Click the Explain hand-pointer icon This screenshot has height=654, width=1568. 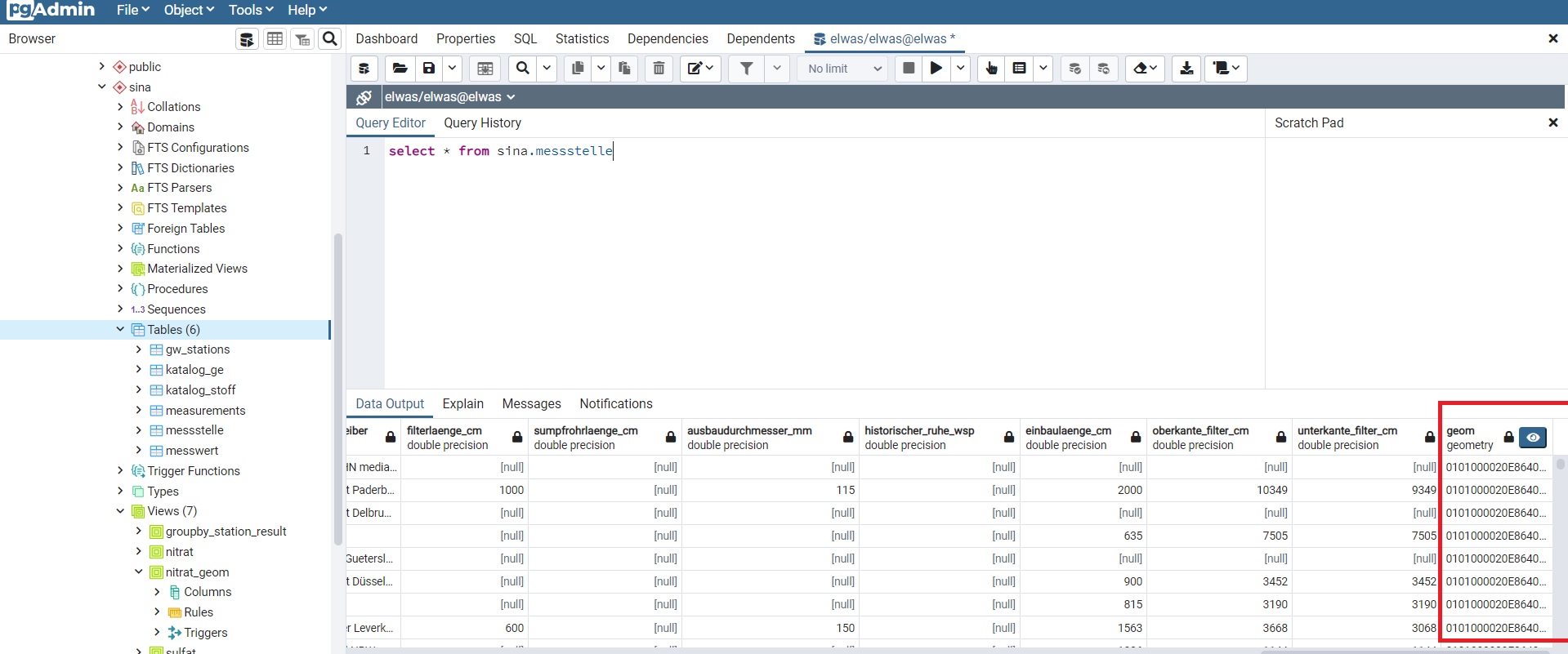click(991, 69)
